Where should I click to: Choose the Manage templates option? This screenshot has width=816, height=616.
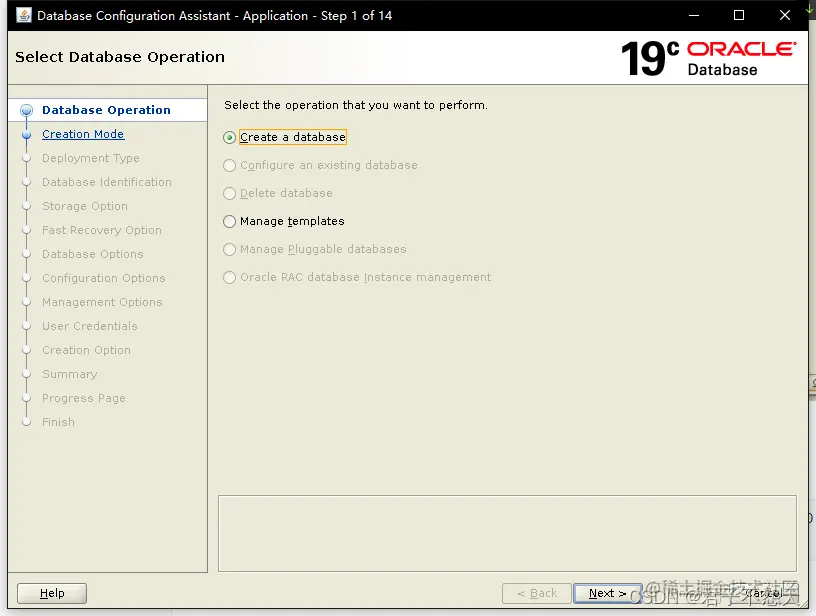pyautogui.click(x=284, y=222)
